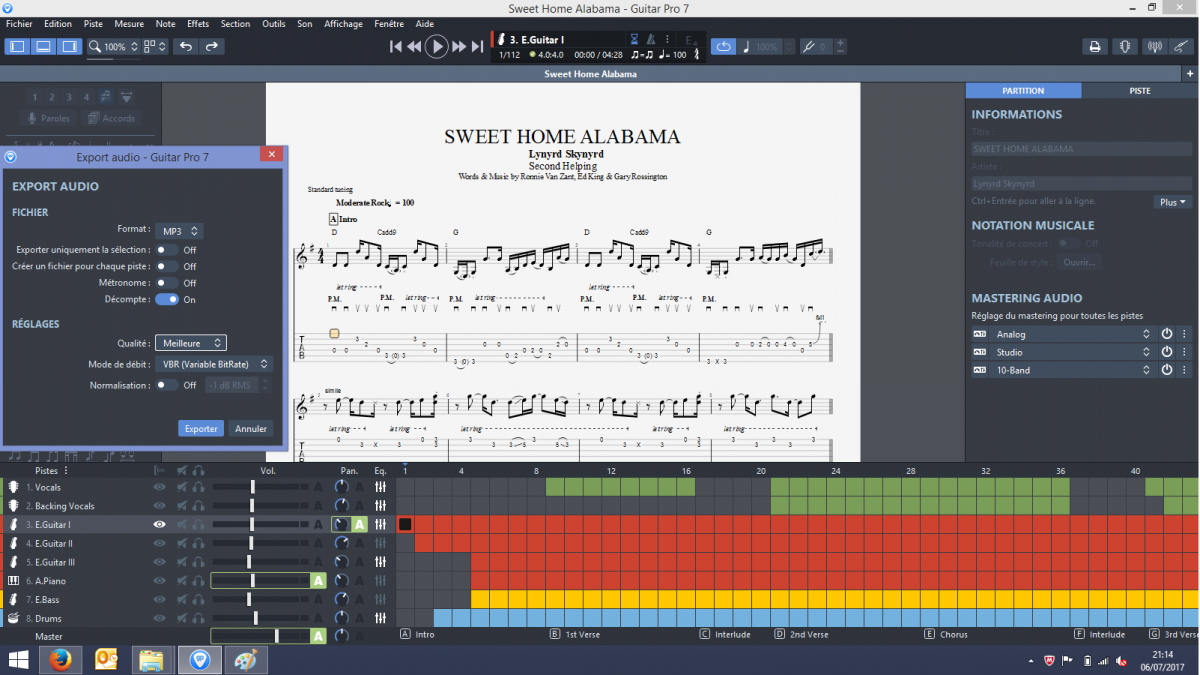Open the Affichage menu
Viewport: 1200px width, 675px height.
coord(343,24)
